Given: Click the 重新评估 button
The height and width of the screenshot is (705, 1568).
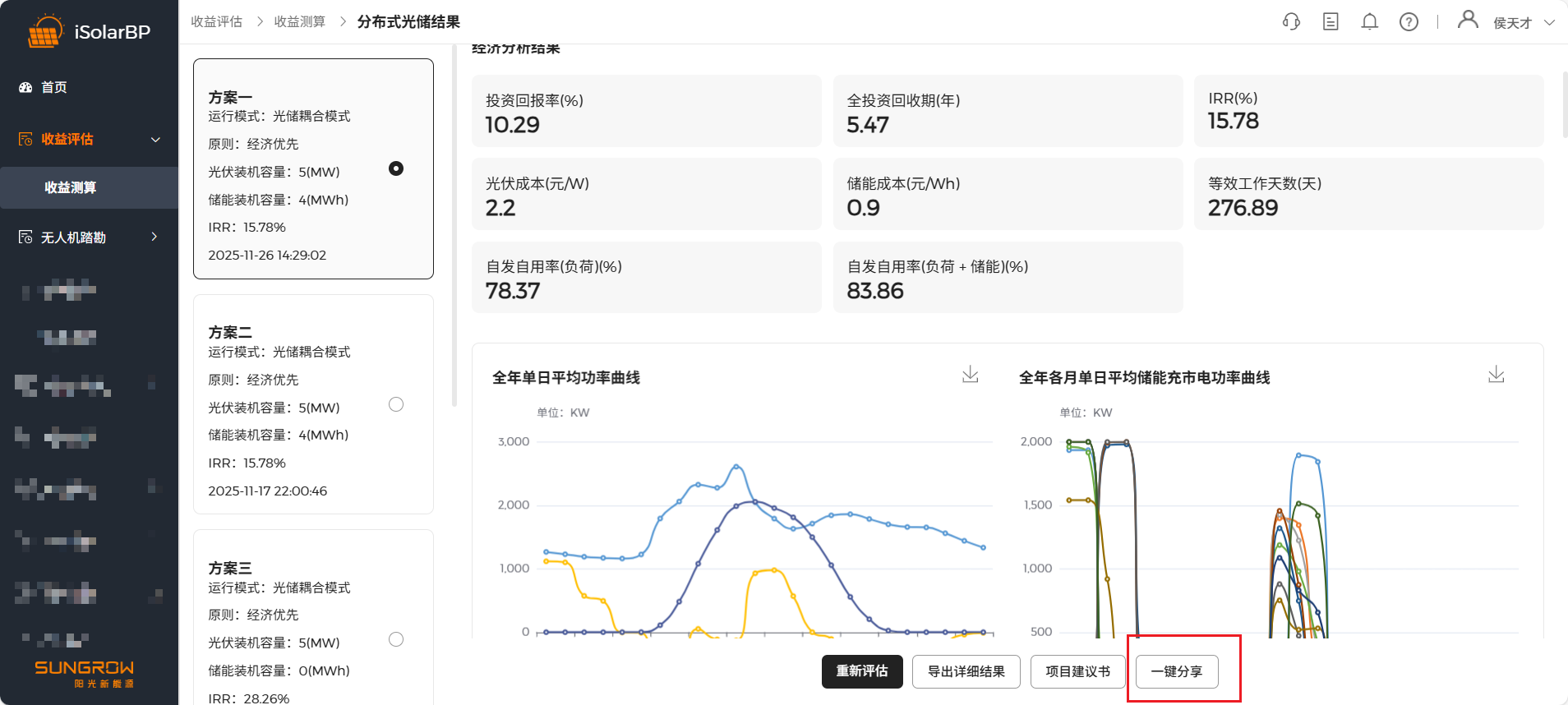Looking at the screenshot, I should pyautogui.click(x=862, y=671).
